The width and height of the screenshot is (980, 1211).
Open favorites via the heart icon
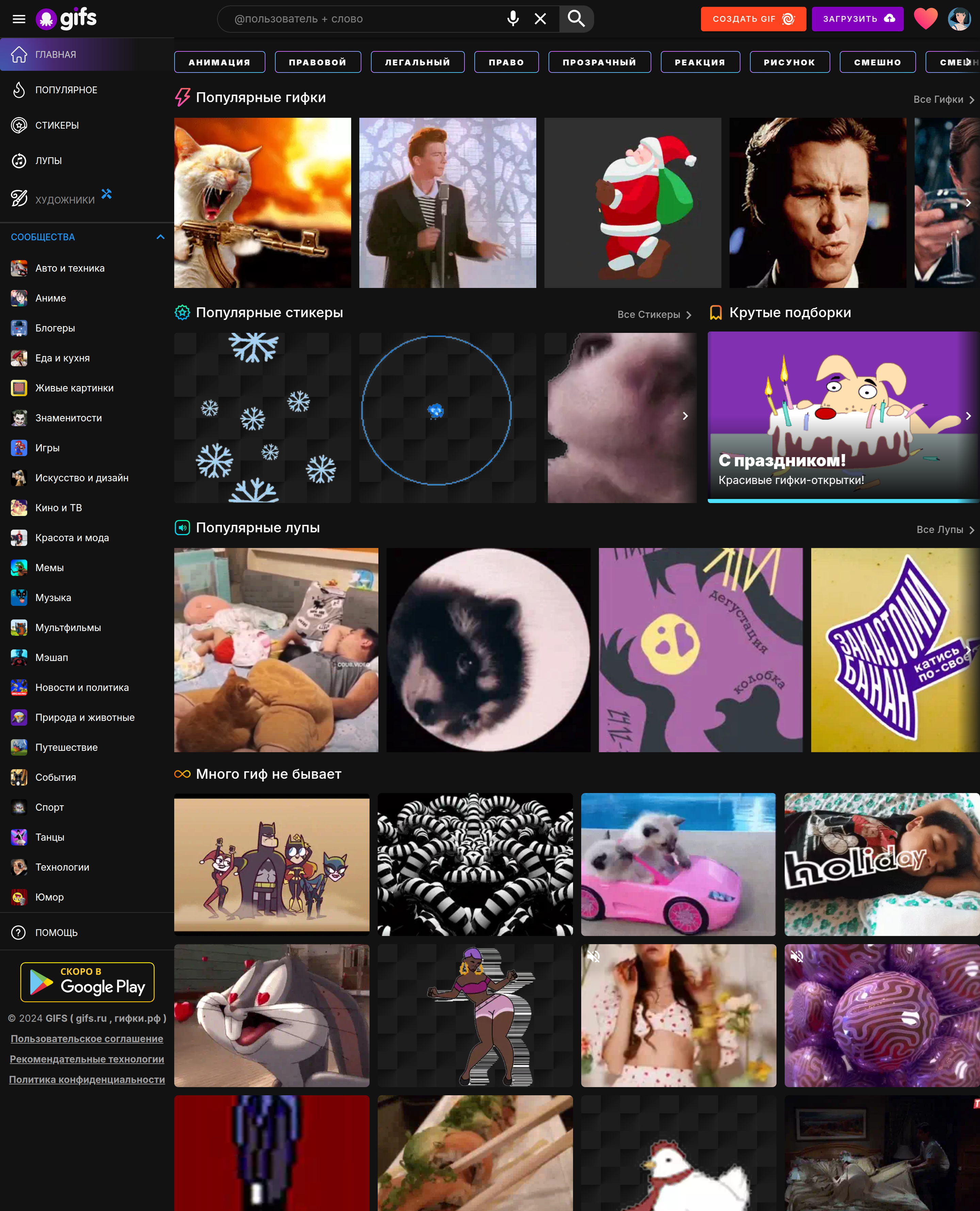pos(925,19)
